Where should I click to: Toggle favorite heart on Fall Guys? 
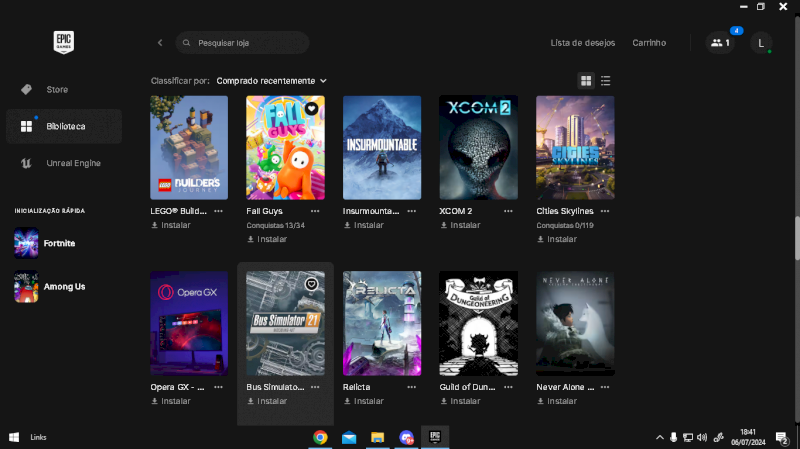point(312,108)
